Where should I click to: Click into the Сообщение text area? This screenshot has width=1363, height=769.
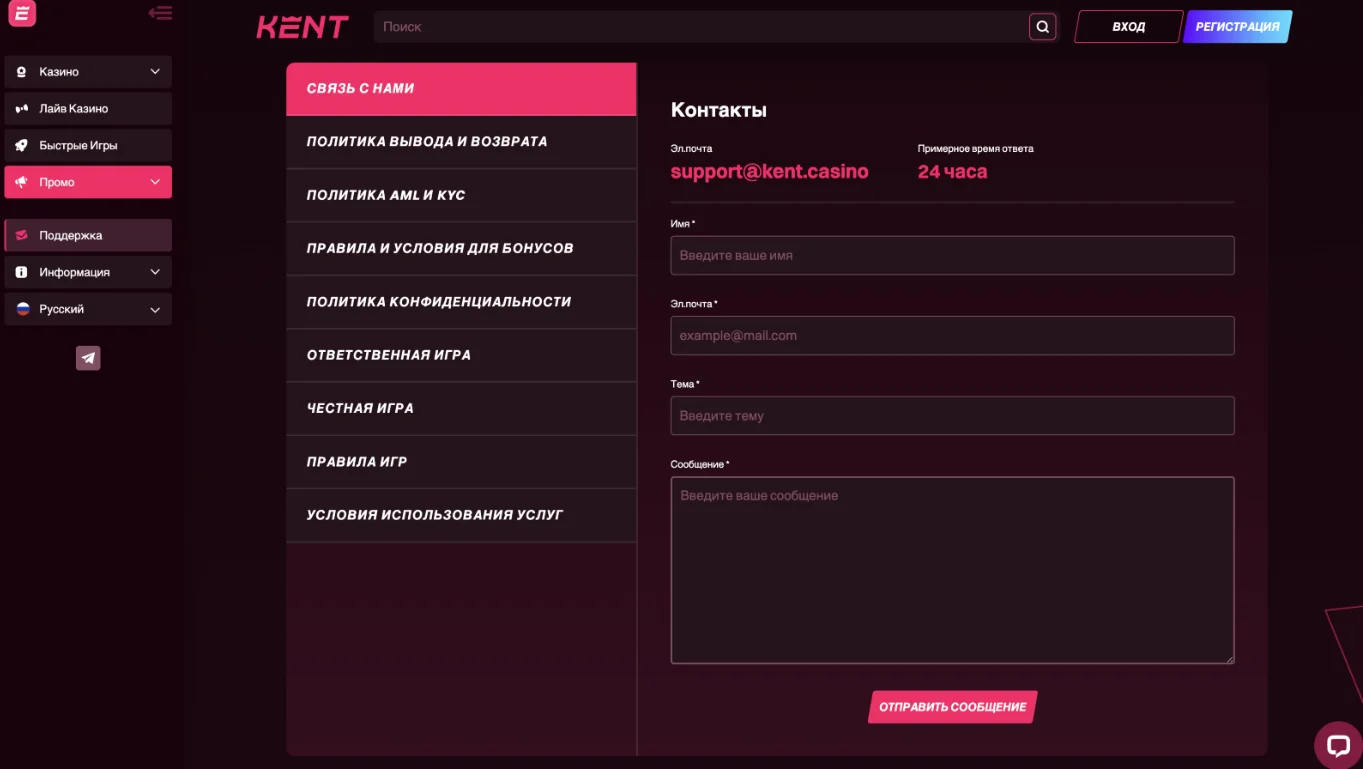click(x=952, y=570)
